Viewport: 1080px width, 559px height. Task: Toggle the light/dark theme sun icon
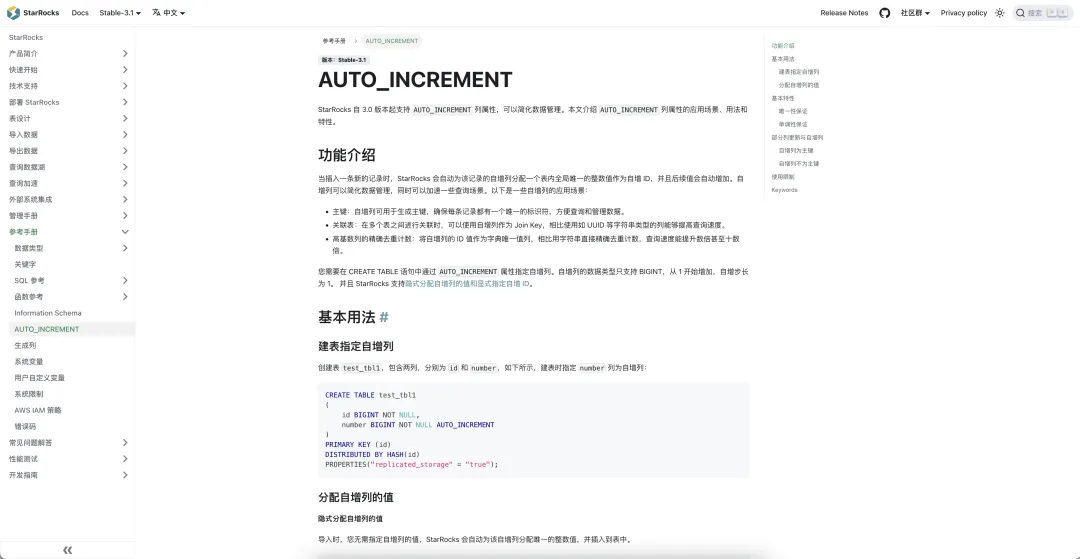click(1000, 13)
